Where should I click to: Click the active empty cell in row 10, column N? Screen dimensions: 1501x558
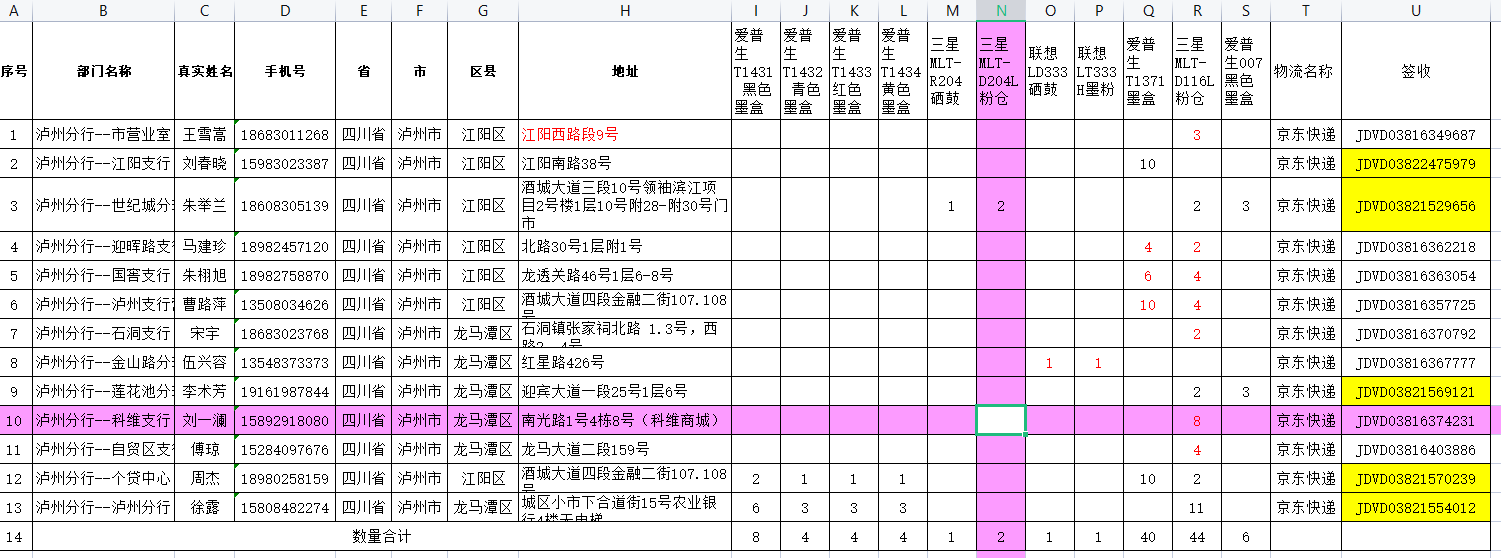point(1000,420)
